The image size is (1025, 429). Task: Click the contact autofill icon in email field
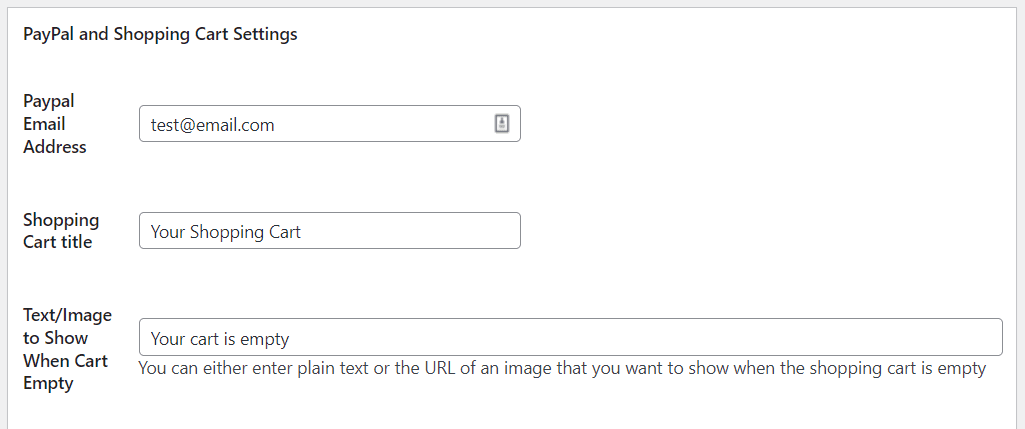point(502,123)
